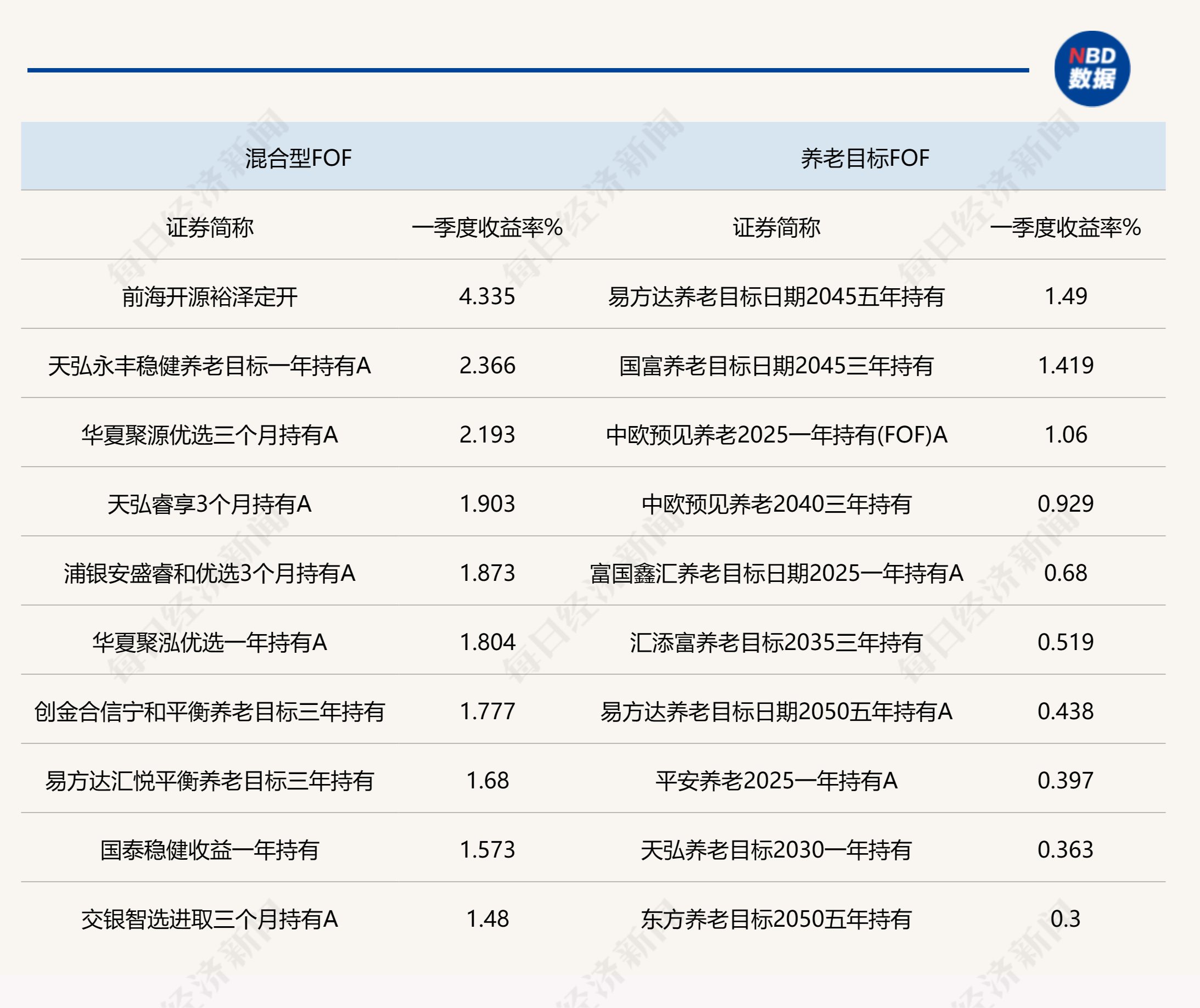The image size is (1200, 1008).
Task: Click 证券简称 column header under 养老目标FOF
Action: [x=777, y=227]
